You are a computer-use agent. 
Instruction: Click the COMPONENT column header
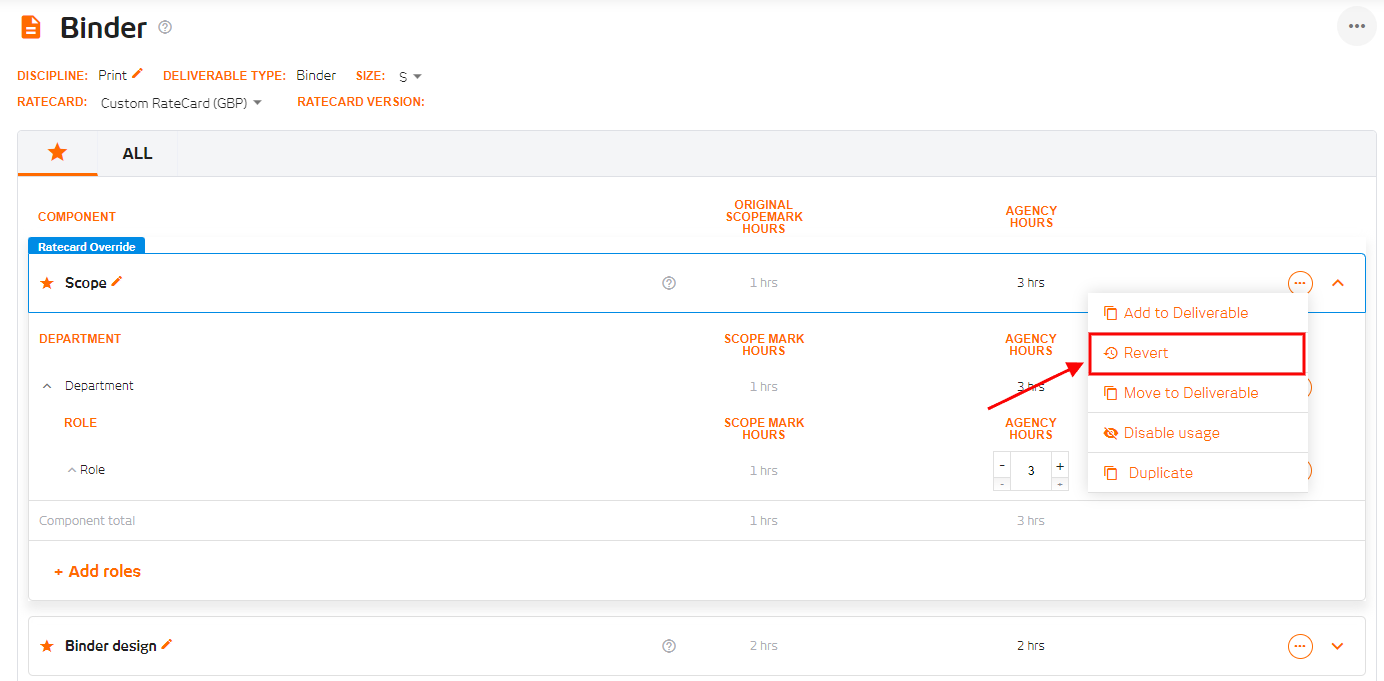(77, 217)
